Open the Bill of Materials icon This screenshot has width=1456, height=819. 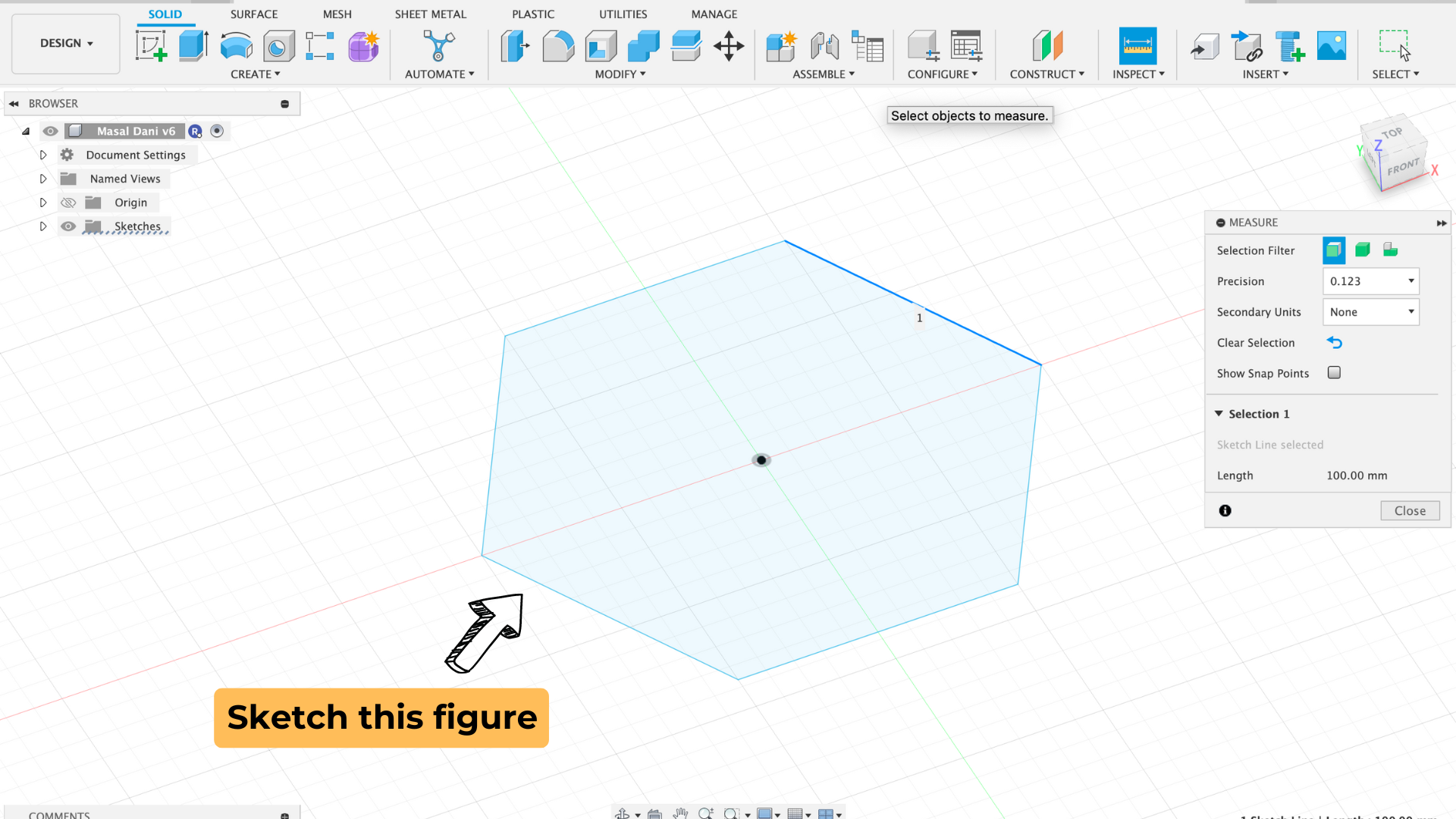(868, 46)
